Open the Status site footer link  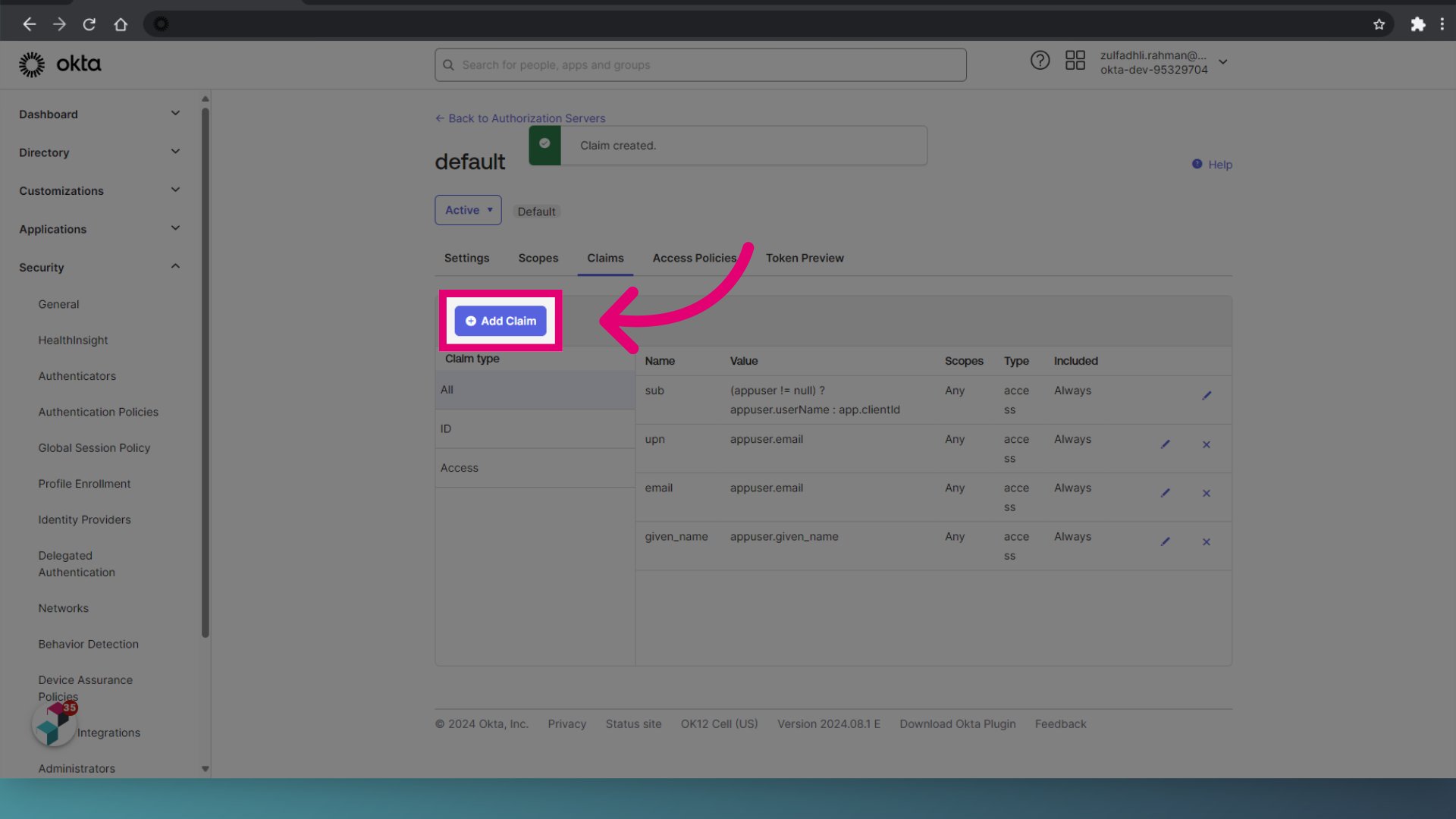[633, 724]
